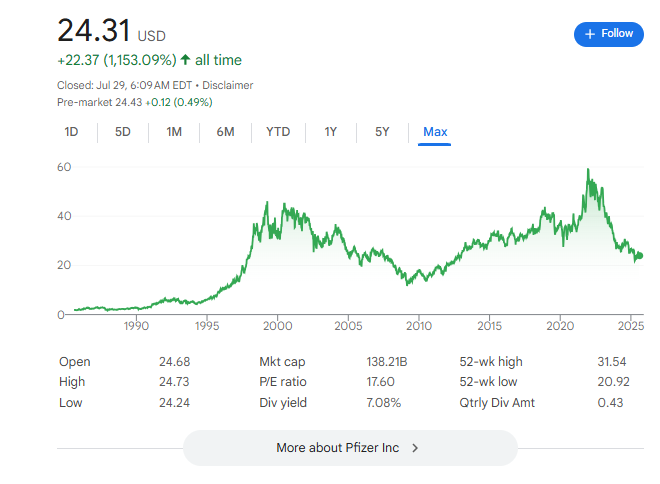Click the Closed: Jul 29 timestamp text
This screenshot has width=660, height=484.
tap(125, 85)
